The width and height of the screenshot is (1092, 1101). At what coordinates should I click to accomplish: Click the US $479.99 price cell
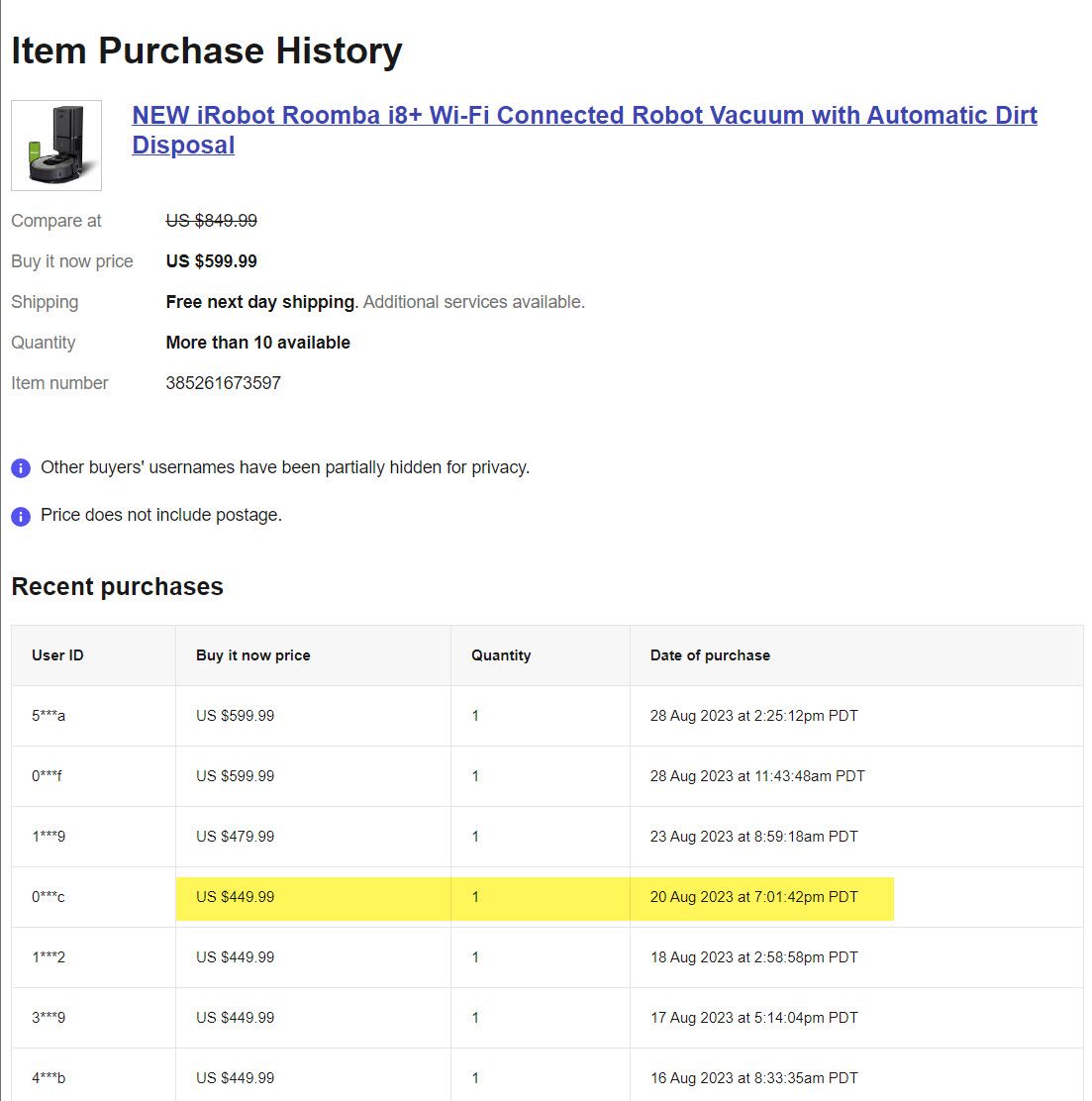236,837
